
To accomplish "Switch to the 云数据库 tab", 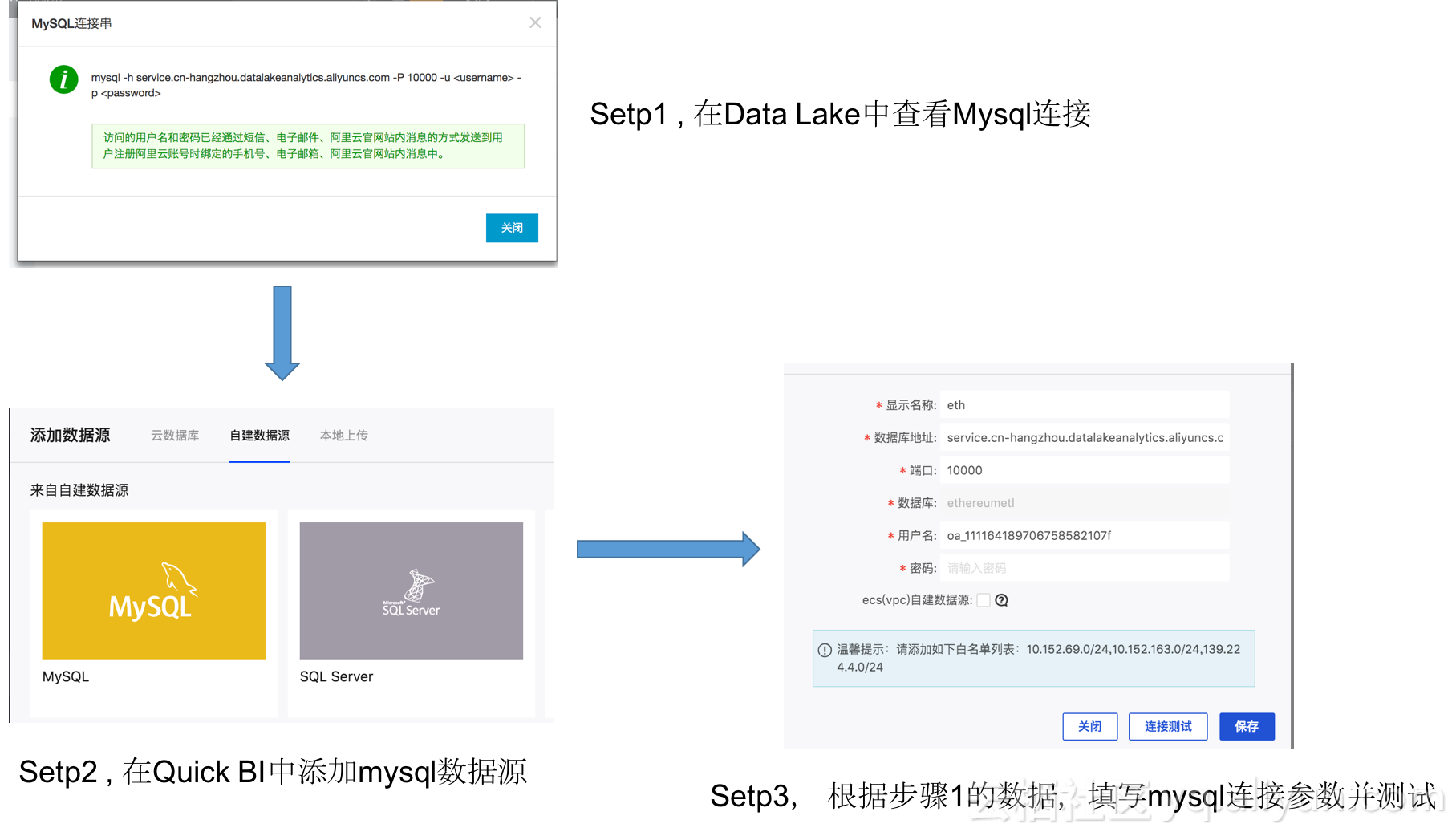I will coord(175,435).
